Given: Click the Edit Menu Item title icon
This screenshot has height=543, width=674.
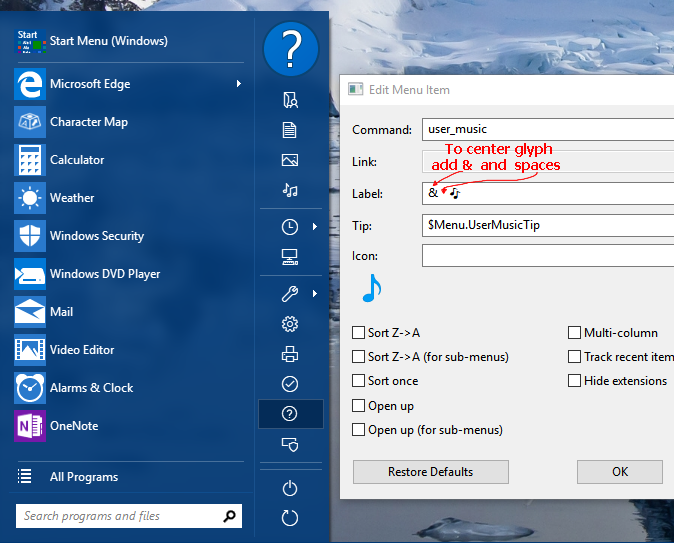Looking at the screenshot, I should pos(355,89).
